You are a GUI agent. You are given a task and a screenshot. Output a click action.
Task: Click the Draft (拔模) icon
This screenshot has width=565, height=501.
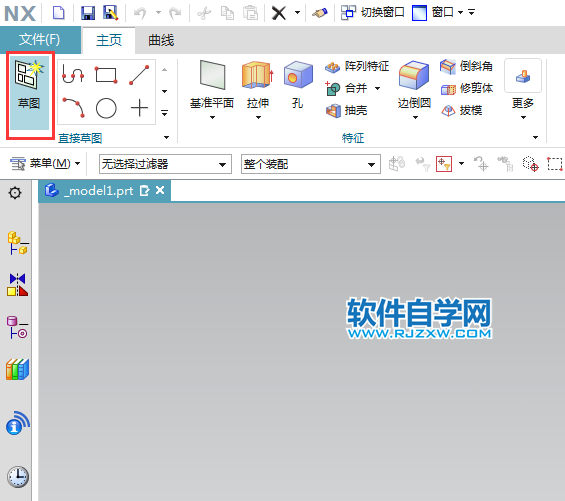click(x=448, y=111)
